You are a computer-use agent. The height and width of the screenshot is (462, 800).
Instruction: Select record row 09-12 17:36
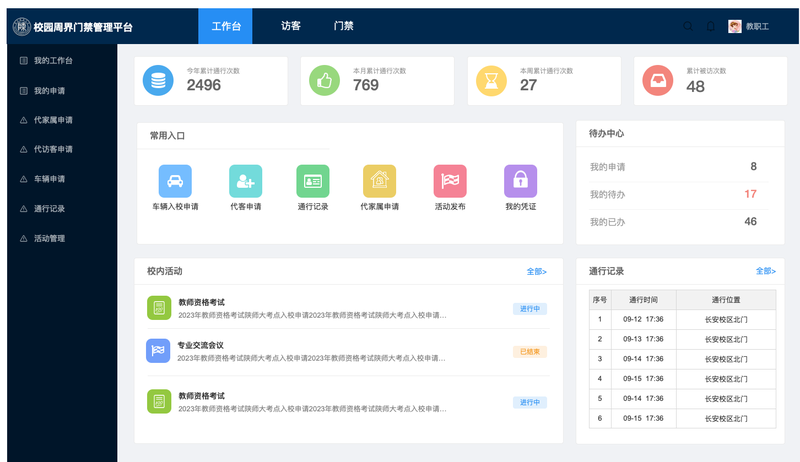[x=683, y=320]
